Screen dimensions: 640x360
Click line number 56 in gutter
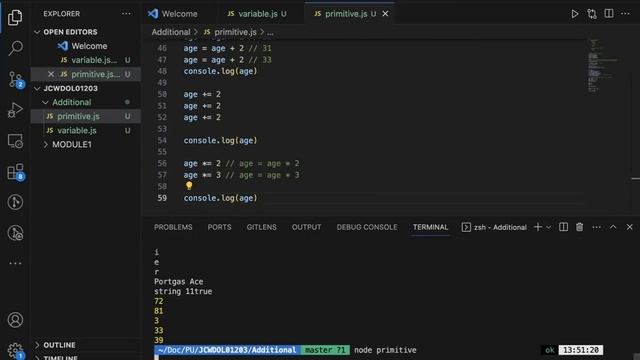pyautogui.click(x=162, y=163)
